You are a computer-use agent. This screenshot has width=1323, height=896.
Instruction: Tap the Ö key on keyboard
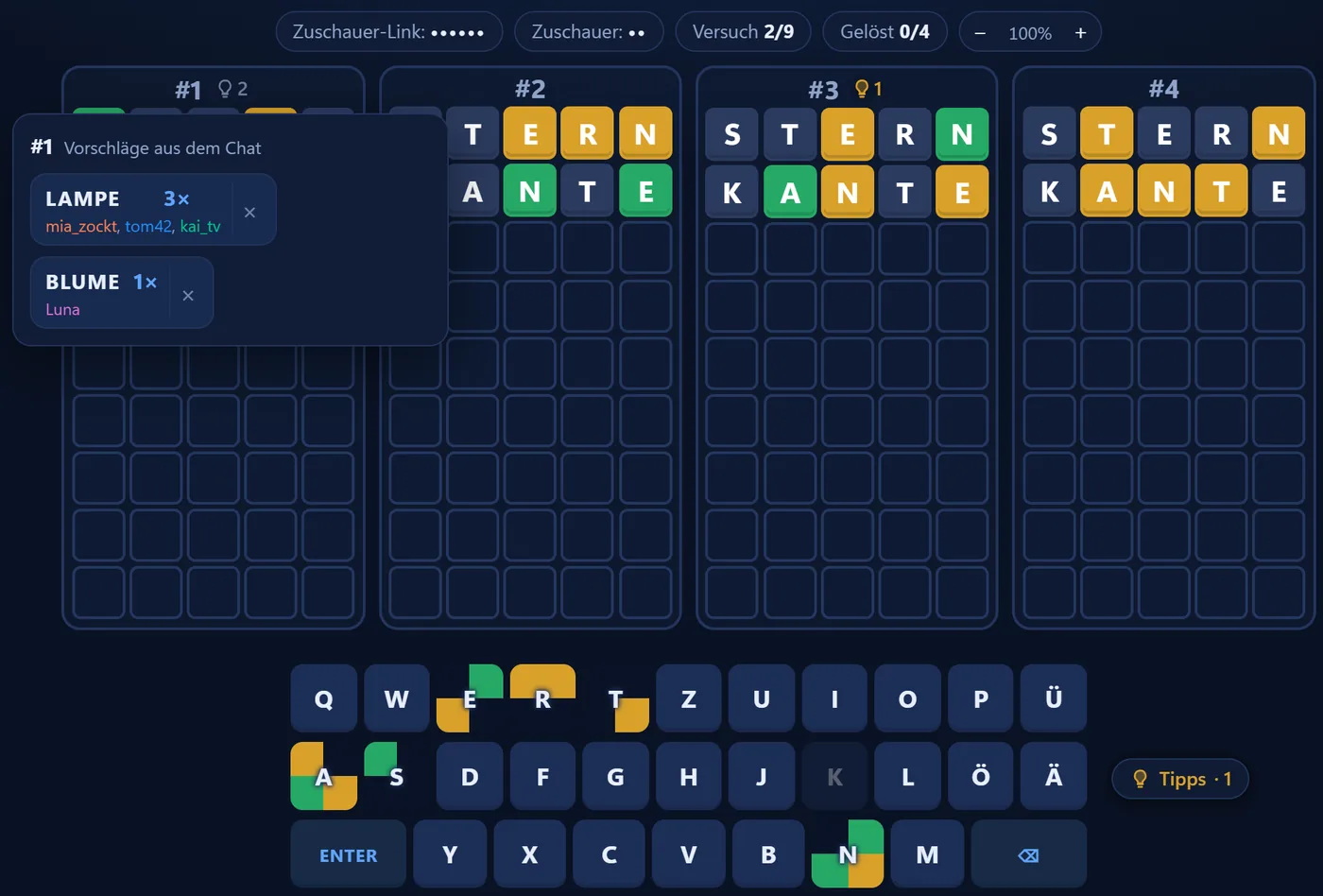[x=981, y=776]
